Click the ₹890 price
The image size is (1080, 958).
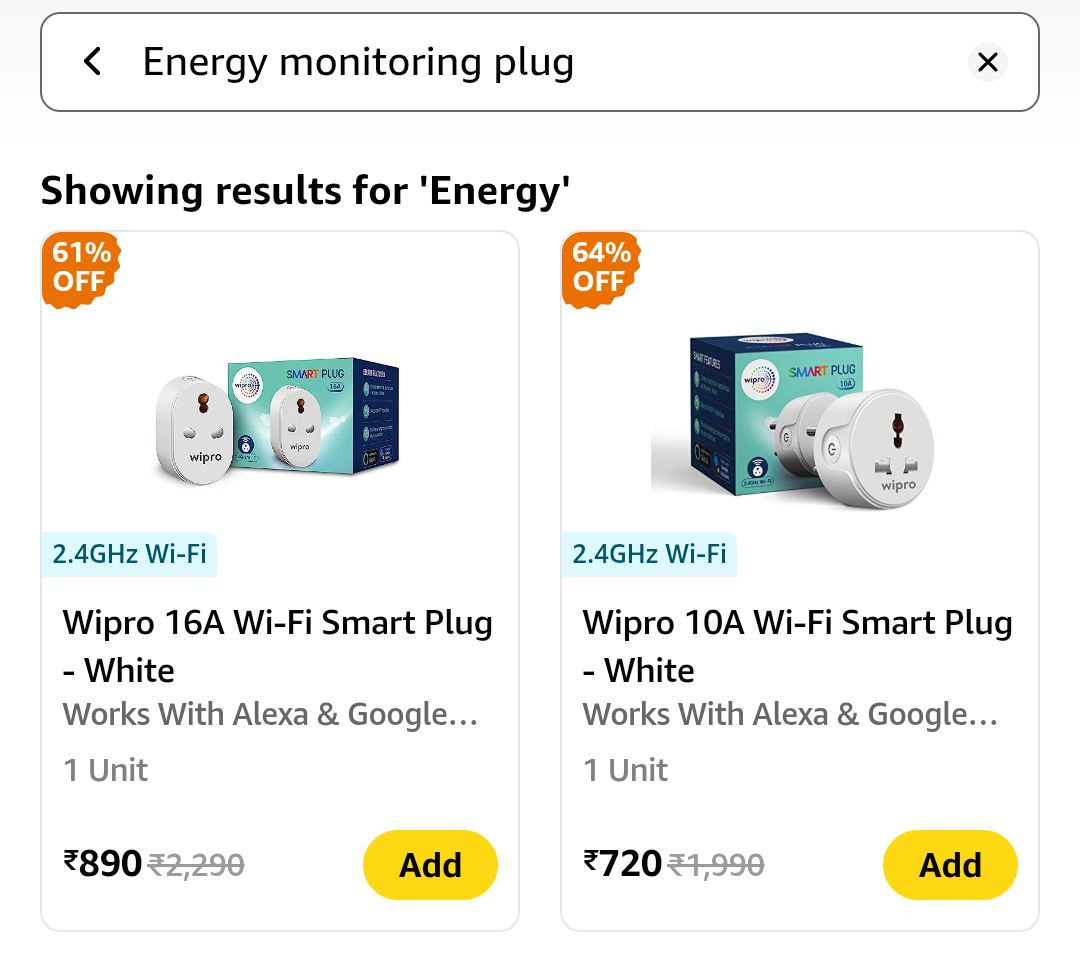(102, 862)
